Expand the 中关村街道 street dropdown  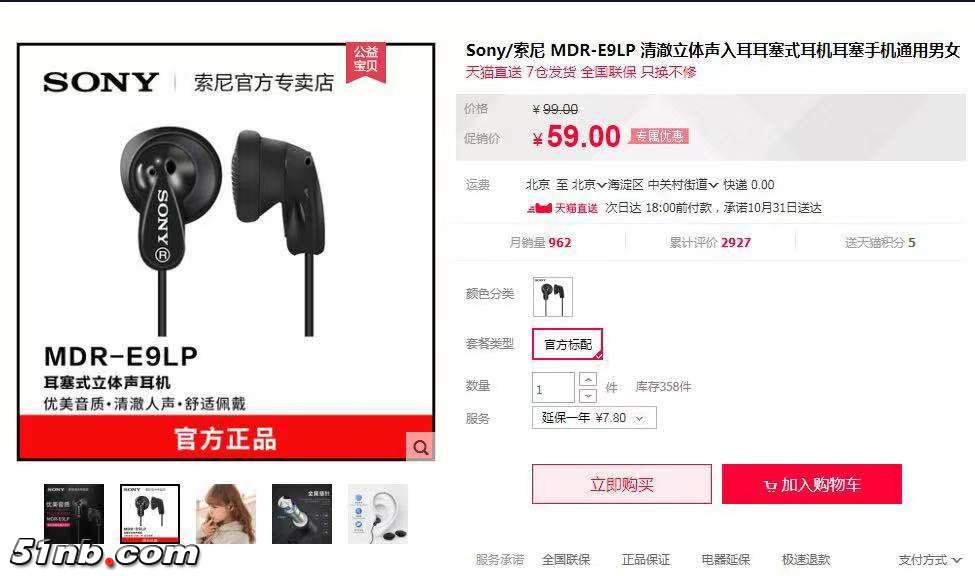(x=683, y=185)
